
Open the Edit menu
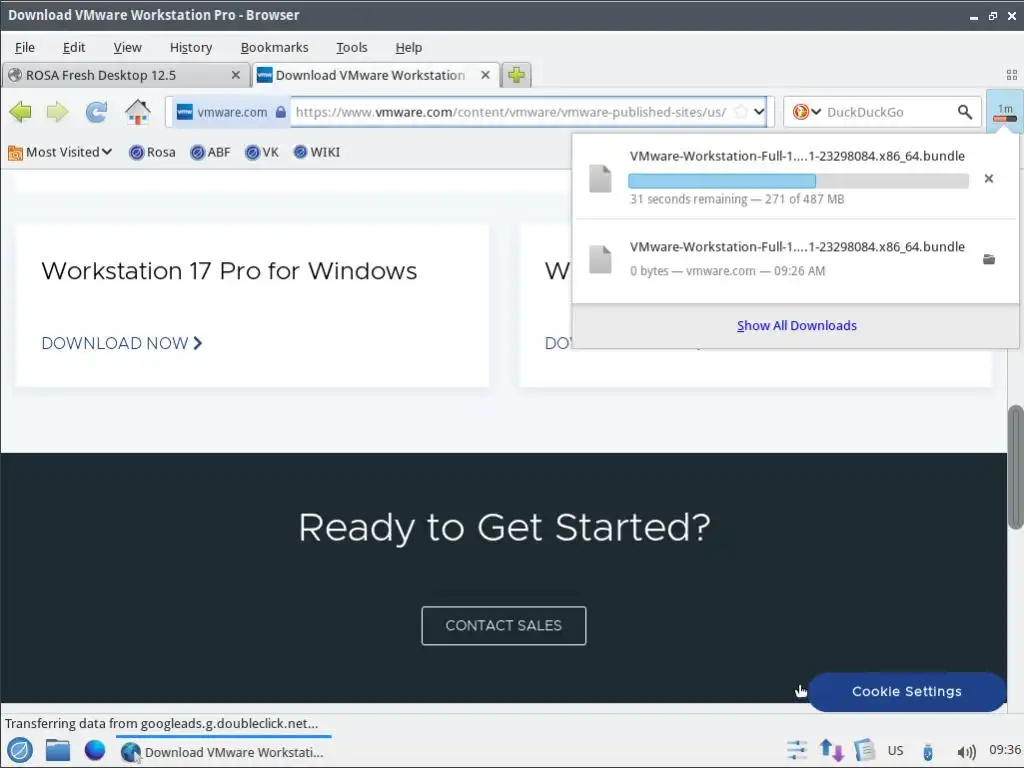74,48
